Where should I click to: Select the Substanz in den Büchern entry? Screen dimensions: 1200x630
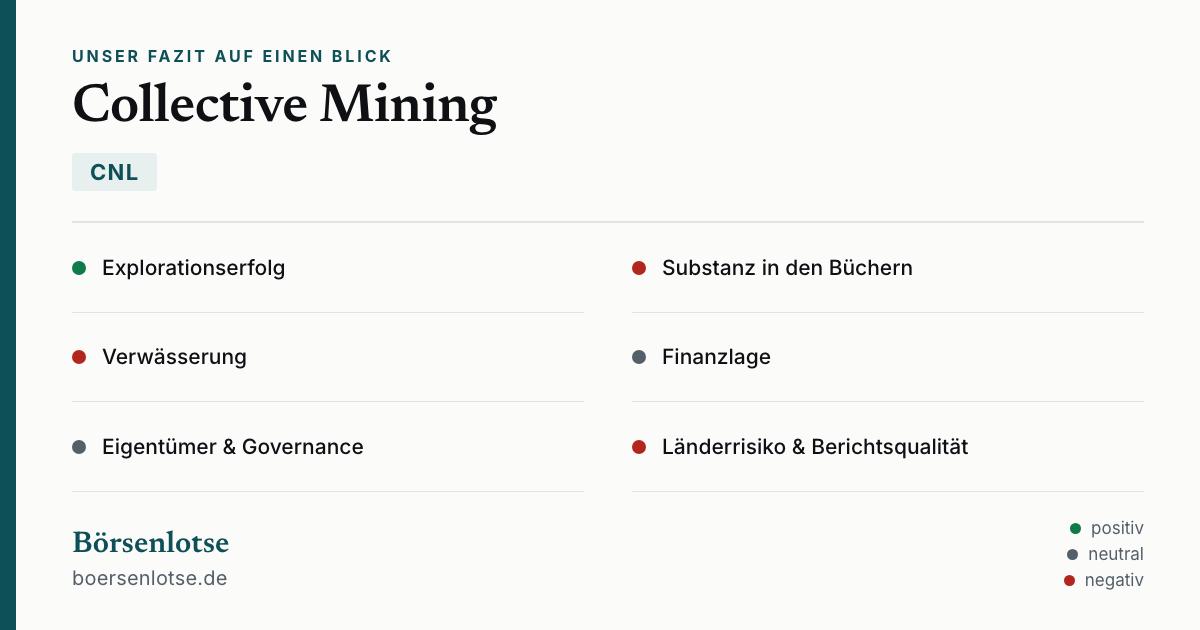pos(888,268)
